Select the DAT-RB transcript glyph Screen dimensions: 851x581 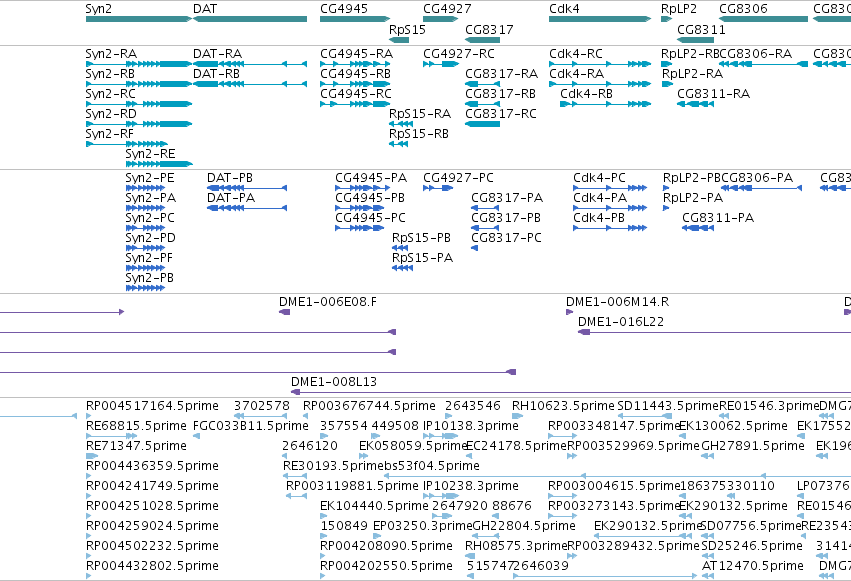tap(250, 84)
